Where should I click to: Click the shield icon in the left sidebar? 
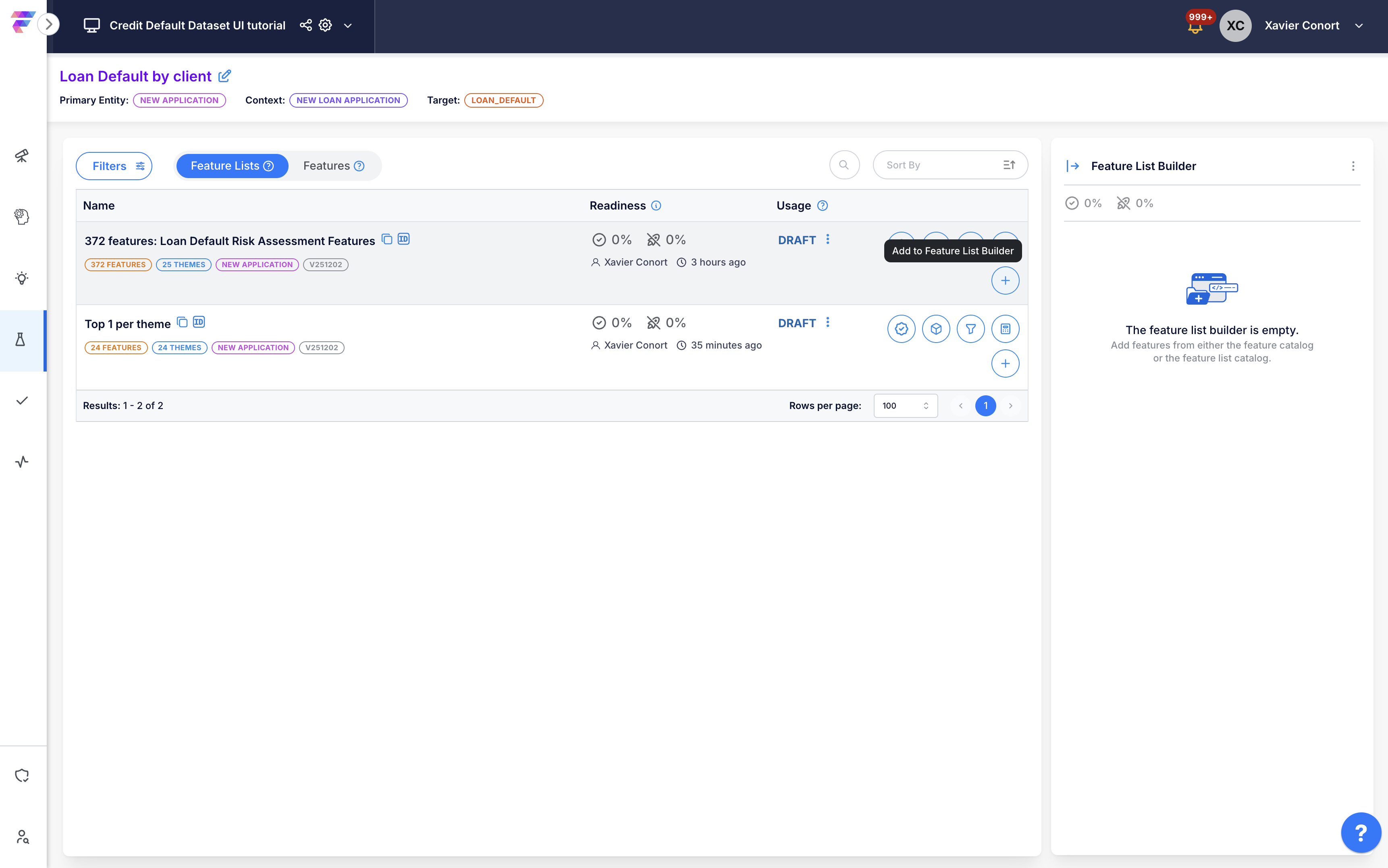22,776
